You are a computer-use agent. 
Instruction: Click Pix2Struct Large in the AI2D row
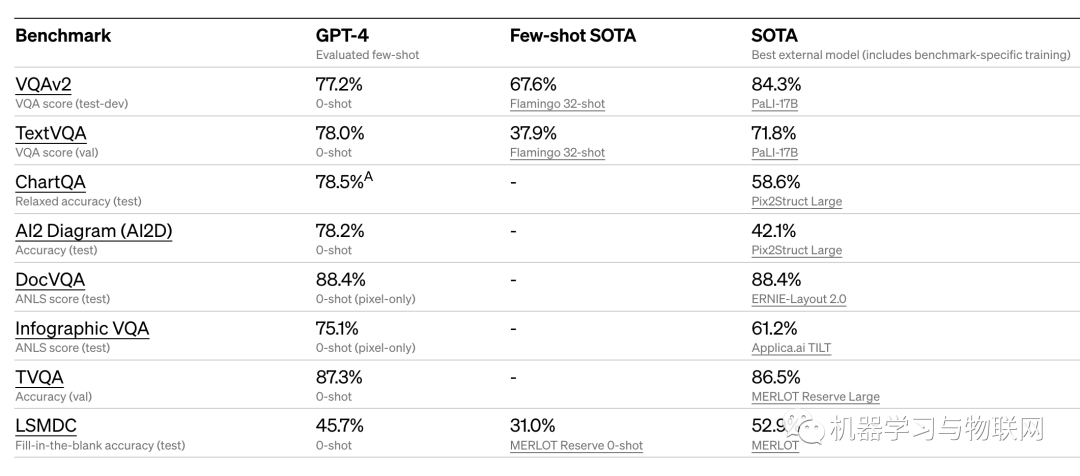(x=797, y=251)
